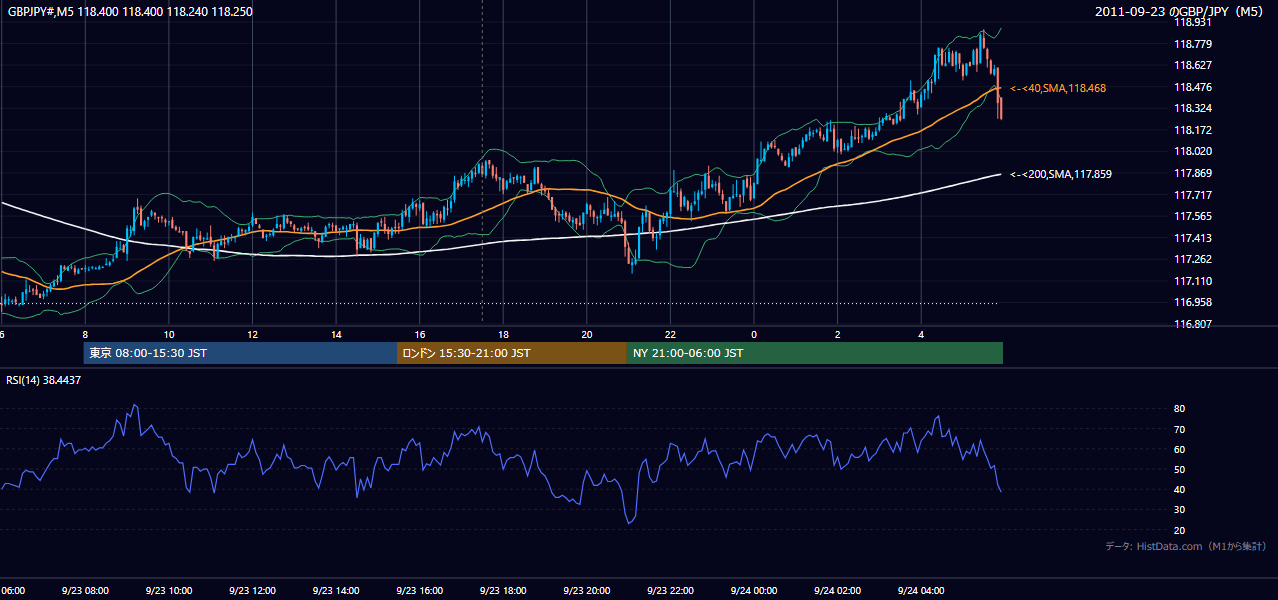The height and width of the screenshot is (600, 1278).
Task: Click the HistData.com data source credit
Action: [1185, 546]
